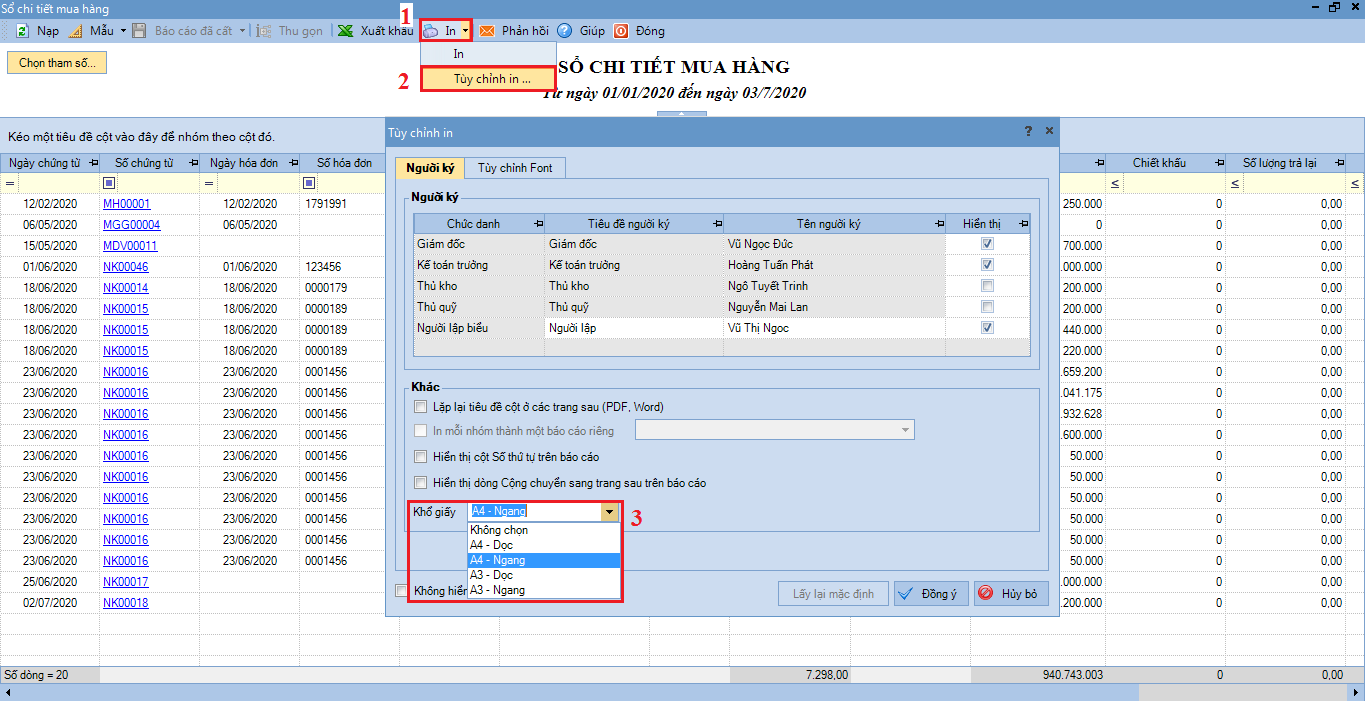Click Lấy lại mặc định button
The width and height of the screenshot is (1365, 701).
coord(833,594)
